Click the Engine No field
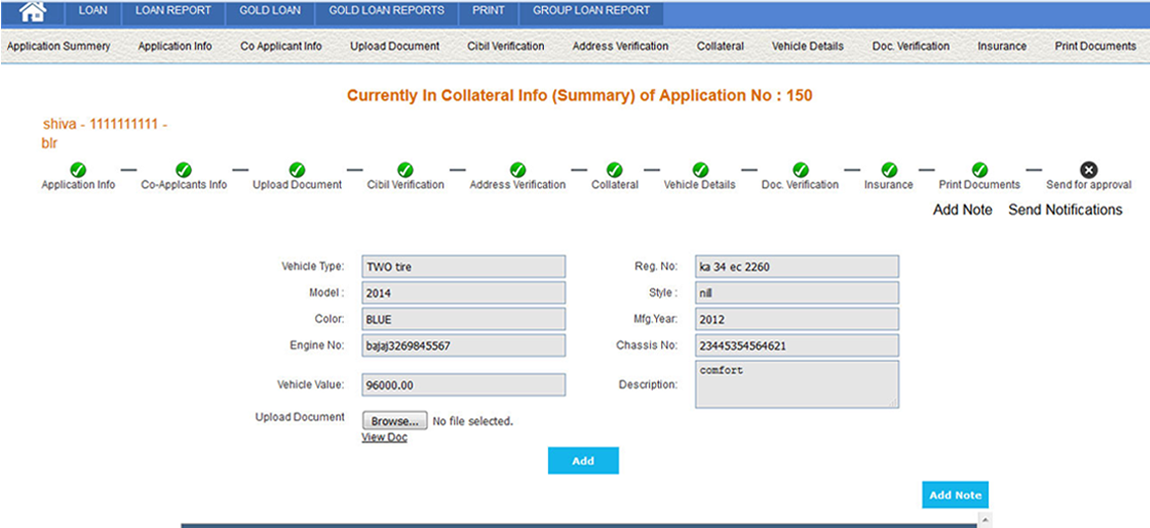1150x528 pixels. pos(464,345)
